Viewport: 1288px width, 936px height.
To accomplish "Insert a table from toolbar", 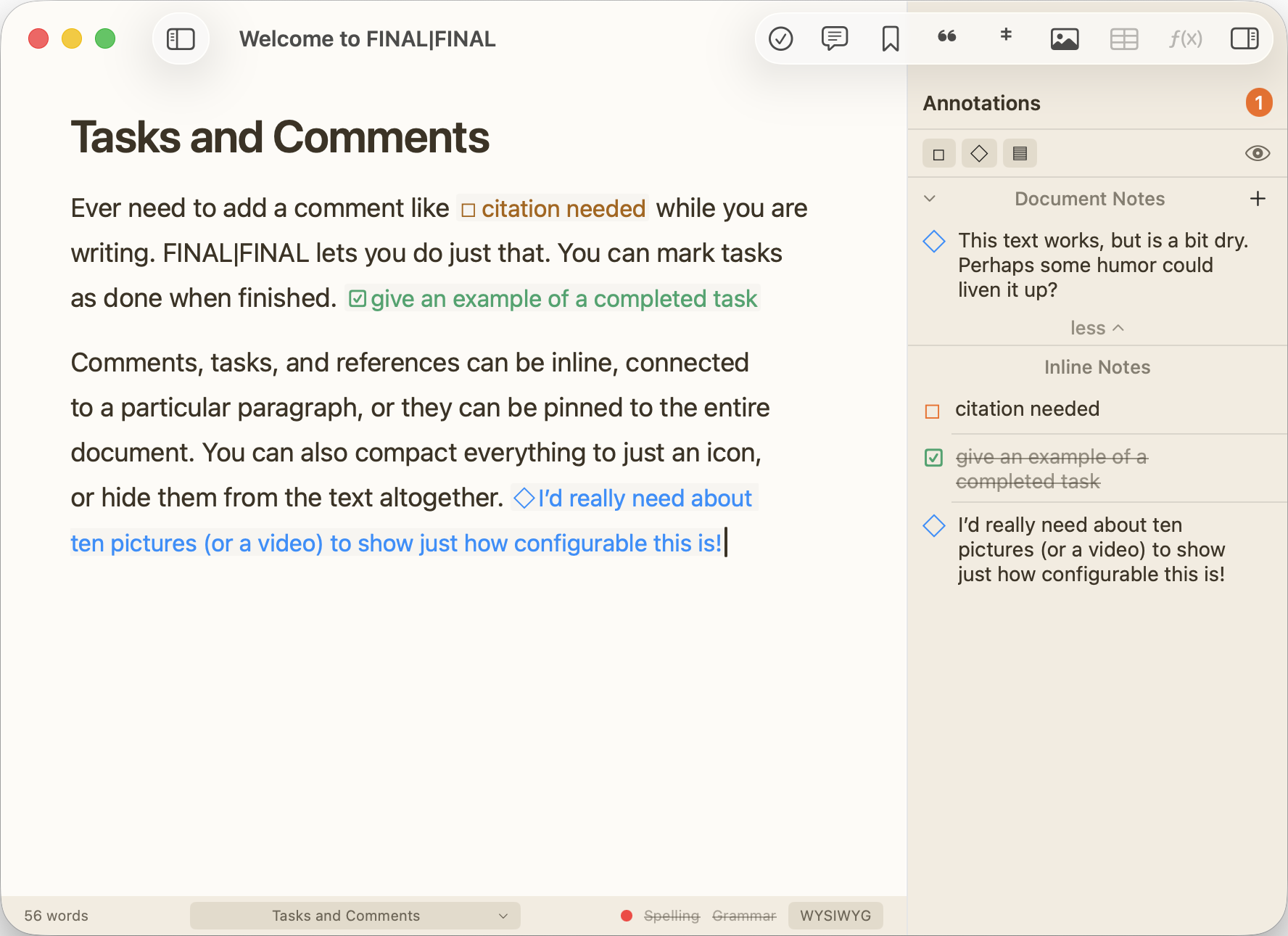I will point(1124,38).
